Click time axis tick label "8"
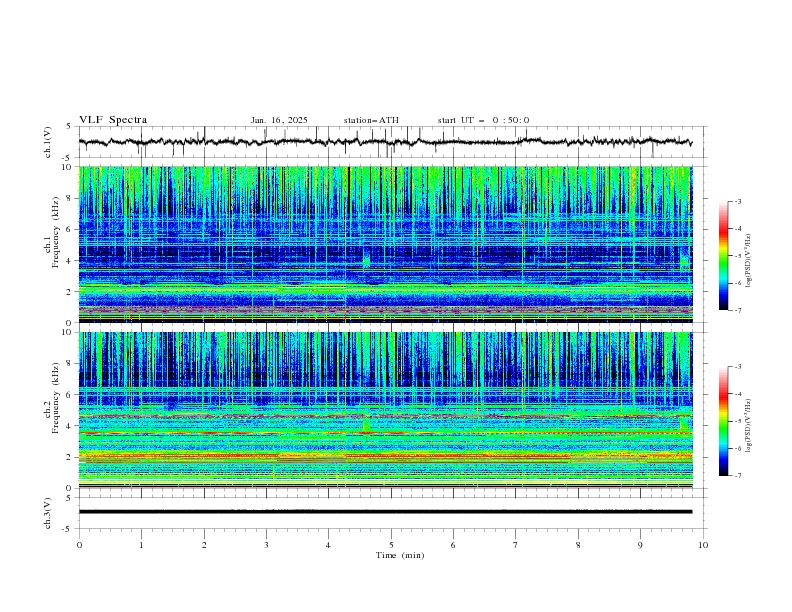Image resolution: width=792 pixels, height=612 pixels. (578, 545)
